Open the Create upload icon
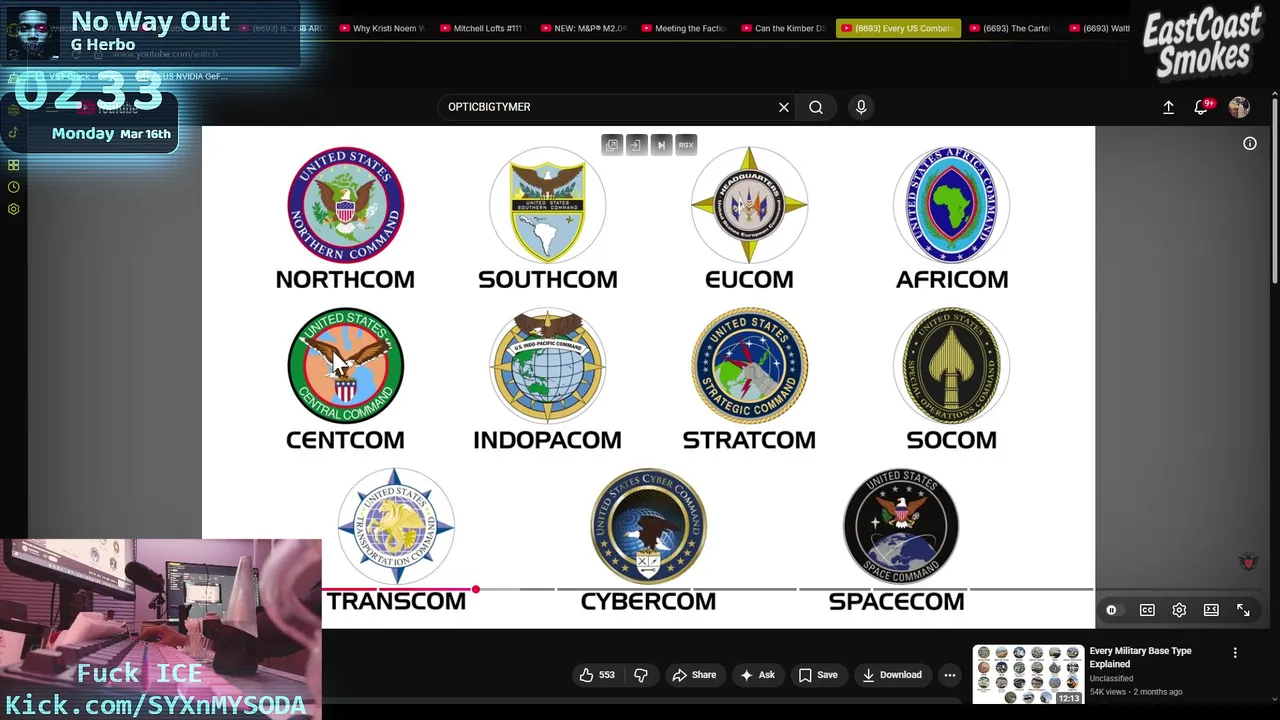This screenshot has height=720, width=1280. (x=1168, y=107)
